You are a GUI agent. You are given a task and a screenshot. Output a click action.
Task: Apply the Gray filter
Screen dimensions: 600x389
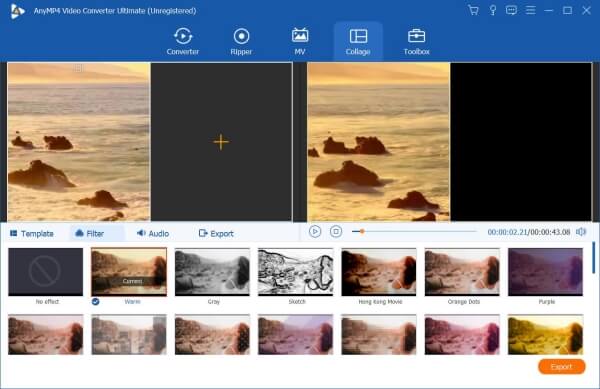[x=212, y=272]
